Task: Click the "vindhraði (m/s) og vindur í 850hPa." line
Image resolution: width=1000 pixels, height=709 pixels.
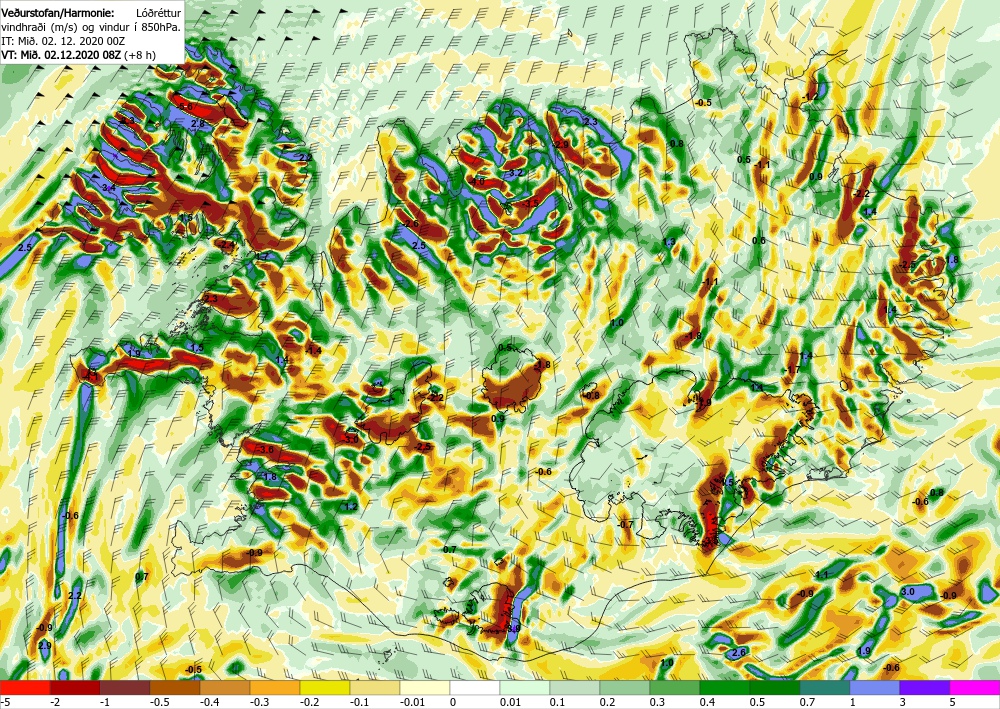Action: click(91, 26)
